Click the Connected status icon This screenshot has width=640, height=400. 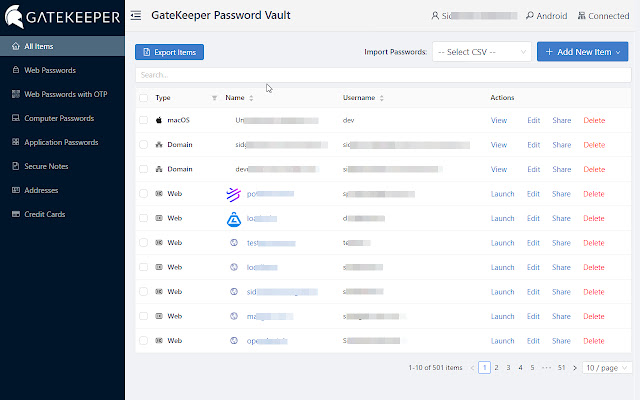pyautogui.click(x=581, y=16)
